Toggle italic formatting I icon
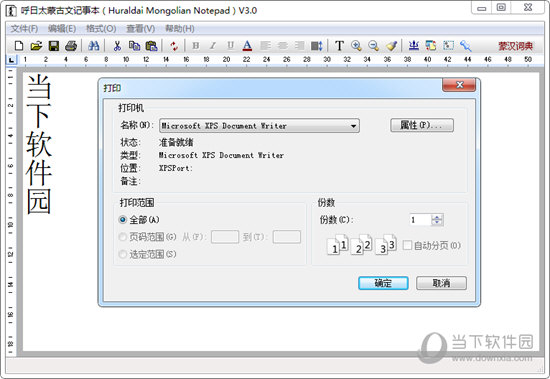The height and width of the screenshot is (379, 550). (x=213, y=46)
